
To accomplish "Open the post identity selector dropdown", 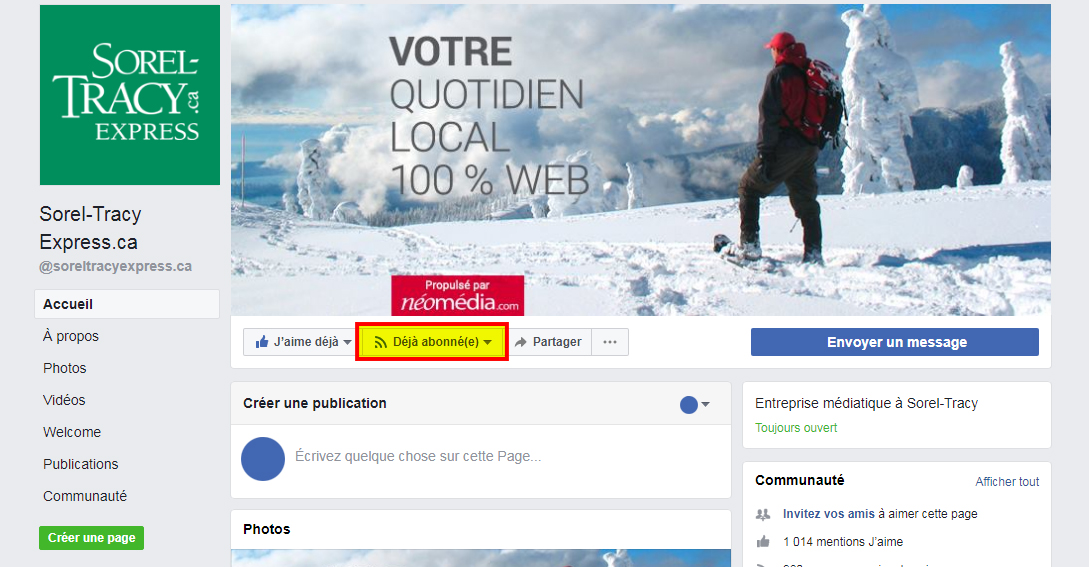I will [695, 404].
